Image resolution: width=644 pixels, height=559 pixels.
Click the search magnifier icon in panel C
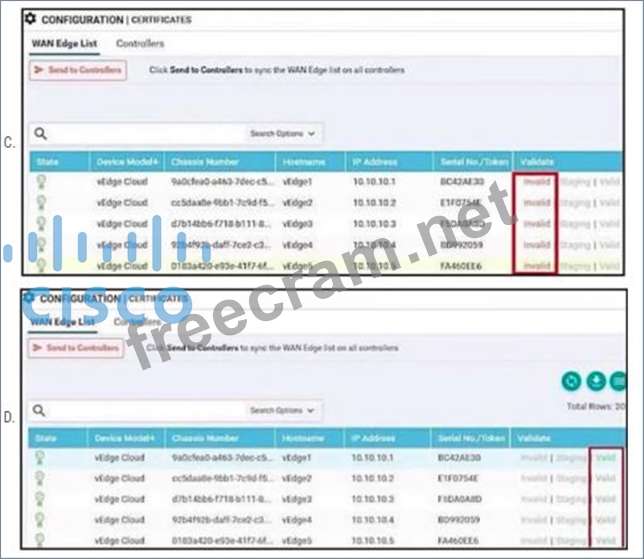38,132
